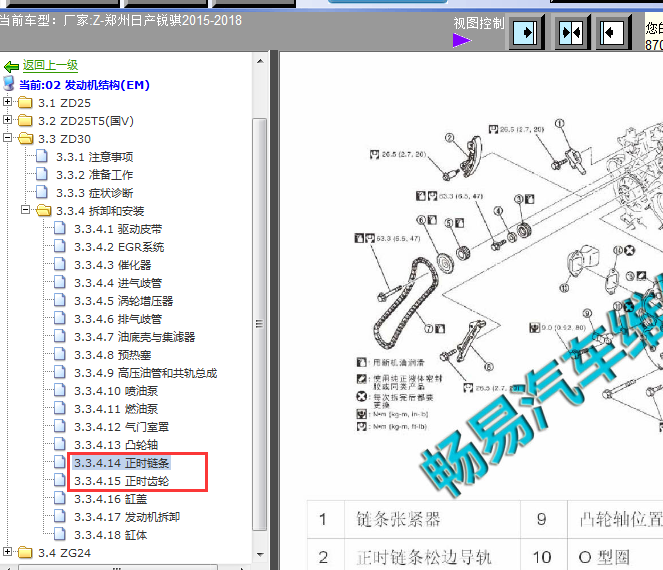
Task: Open 3.3.4.18 缸体 page
Action: 110,535
